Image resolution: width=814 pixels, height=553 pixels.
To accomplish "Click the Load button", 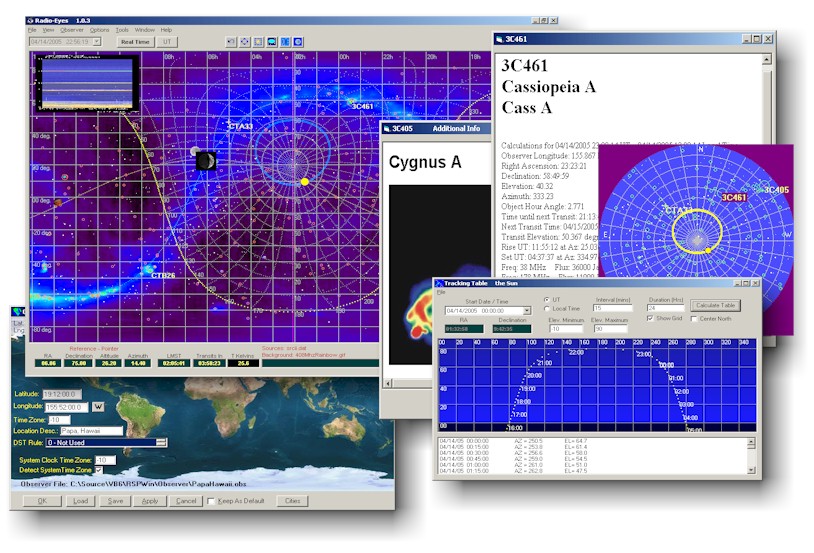I will click(80, 501).
